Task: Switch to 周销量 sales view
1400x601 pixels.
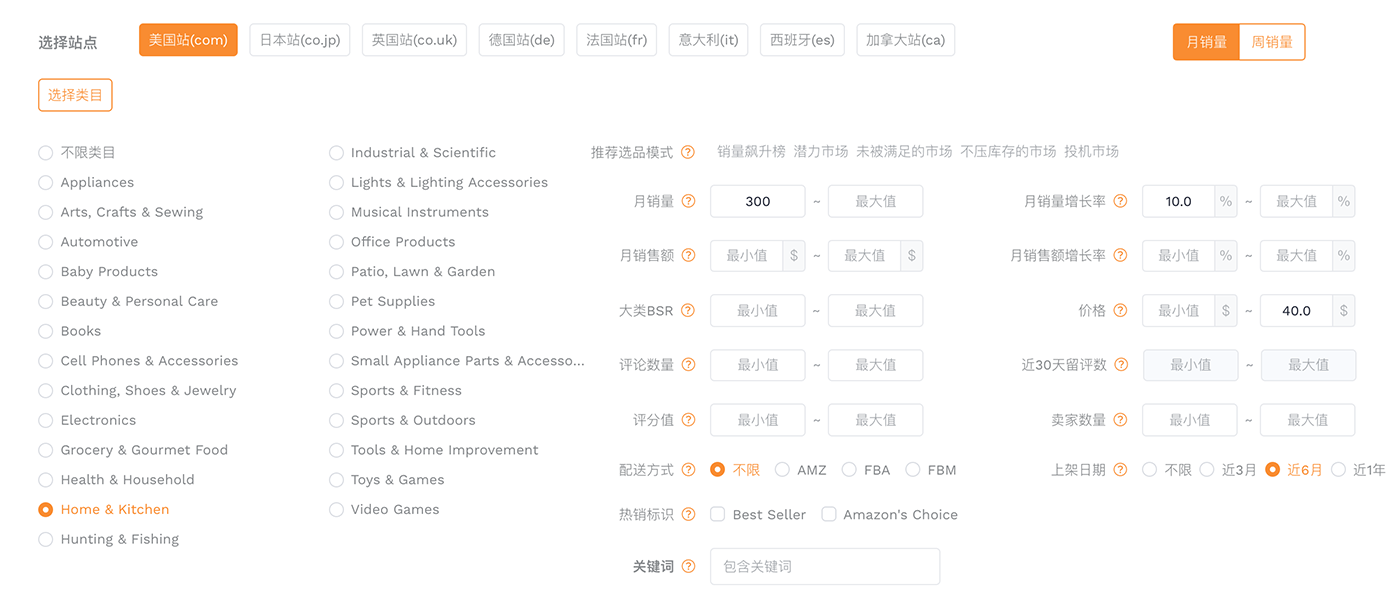Action: (x=1271, y=42)
